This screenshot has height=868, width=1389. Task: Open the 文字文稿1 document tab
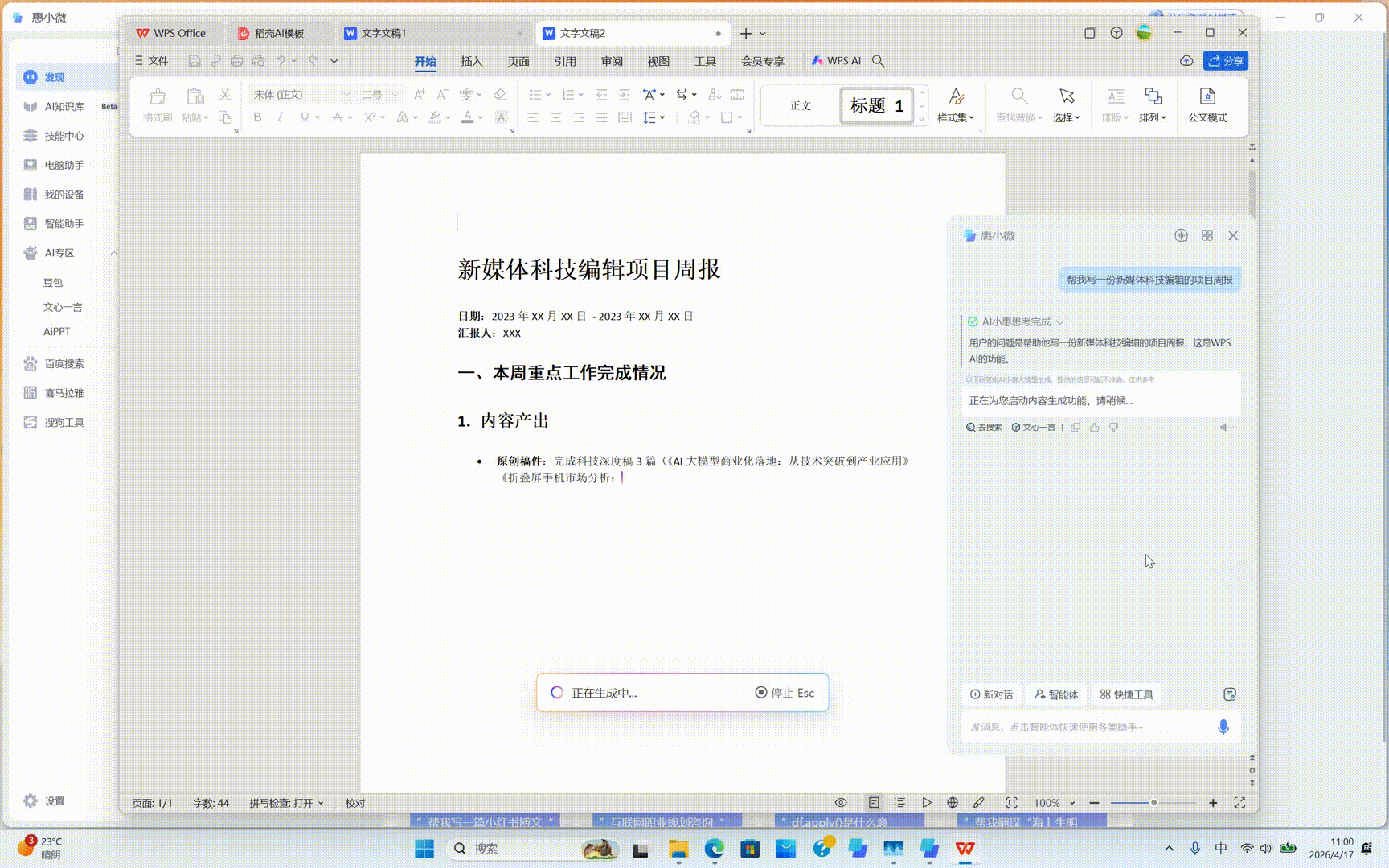click(x=384, y=33)
